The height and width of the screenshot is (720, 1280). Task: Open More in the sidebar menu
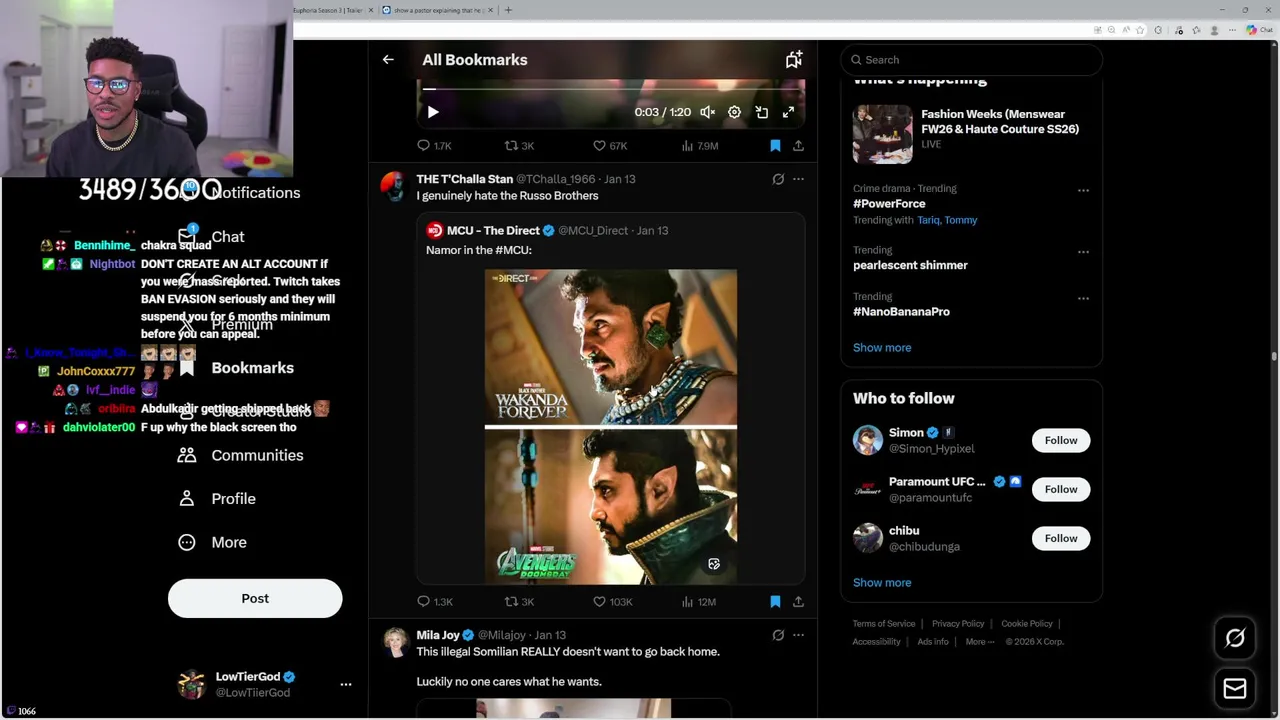tap(212, 542)
